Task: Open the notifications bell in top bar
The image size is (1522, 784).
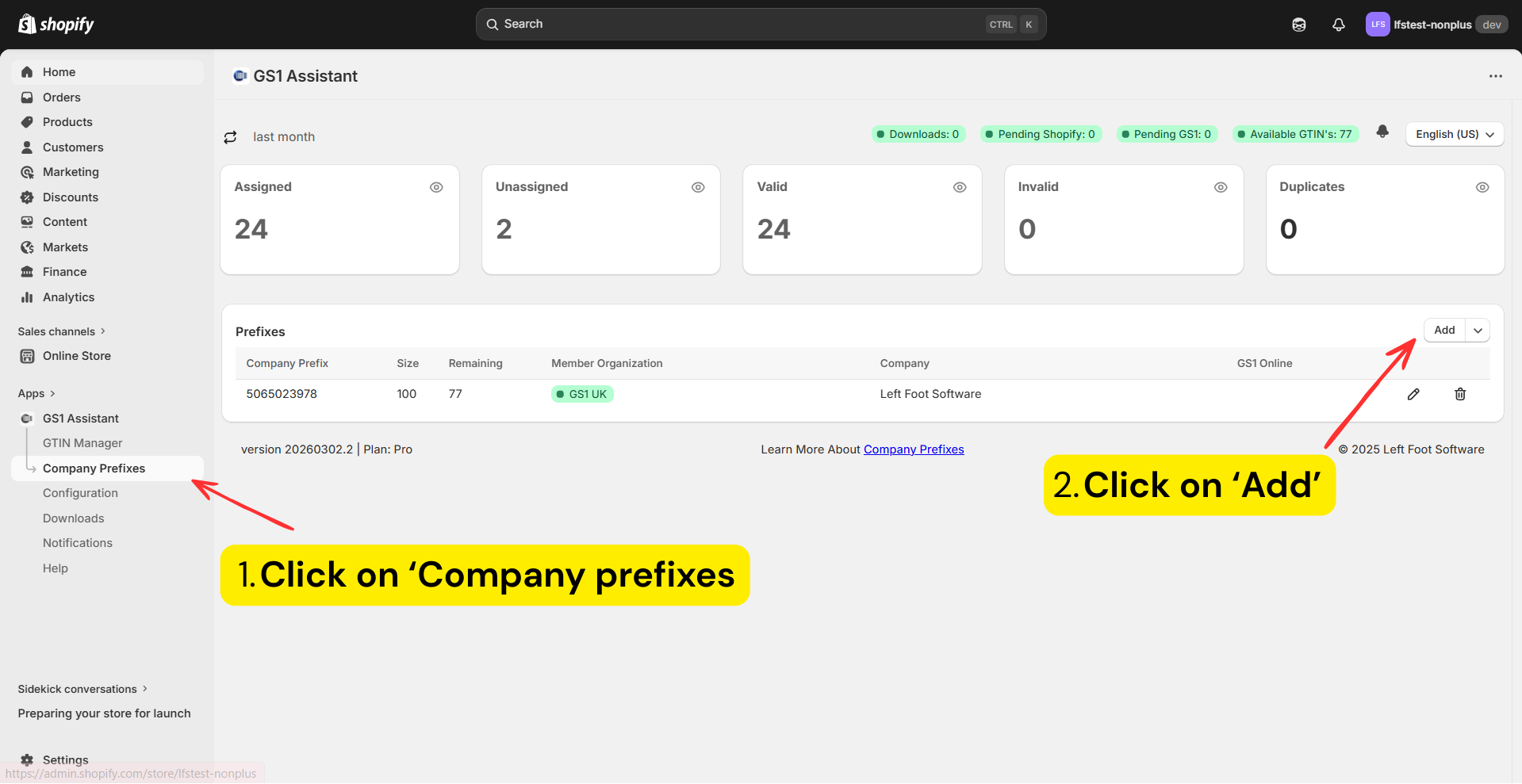Action: 1339,25
